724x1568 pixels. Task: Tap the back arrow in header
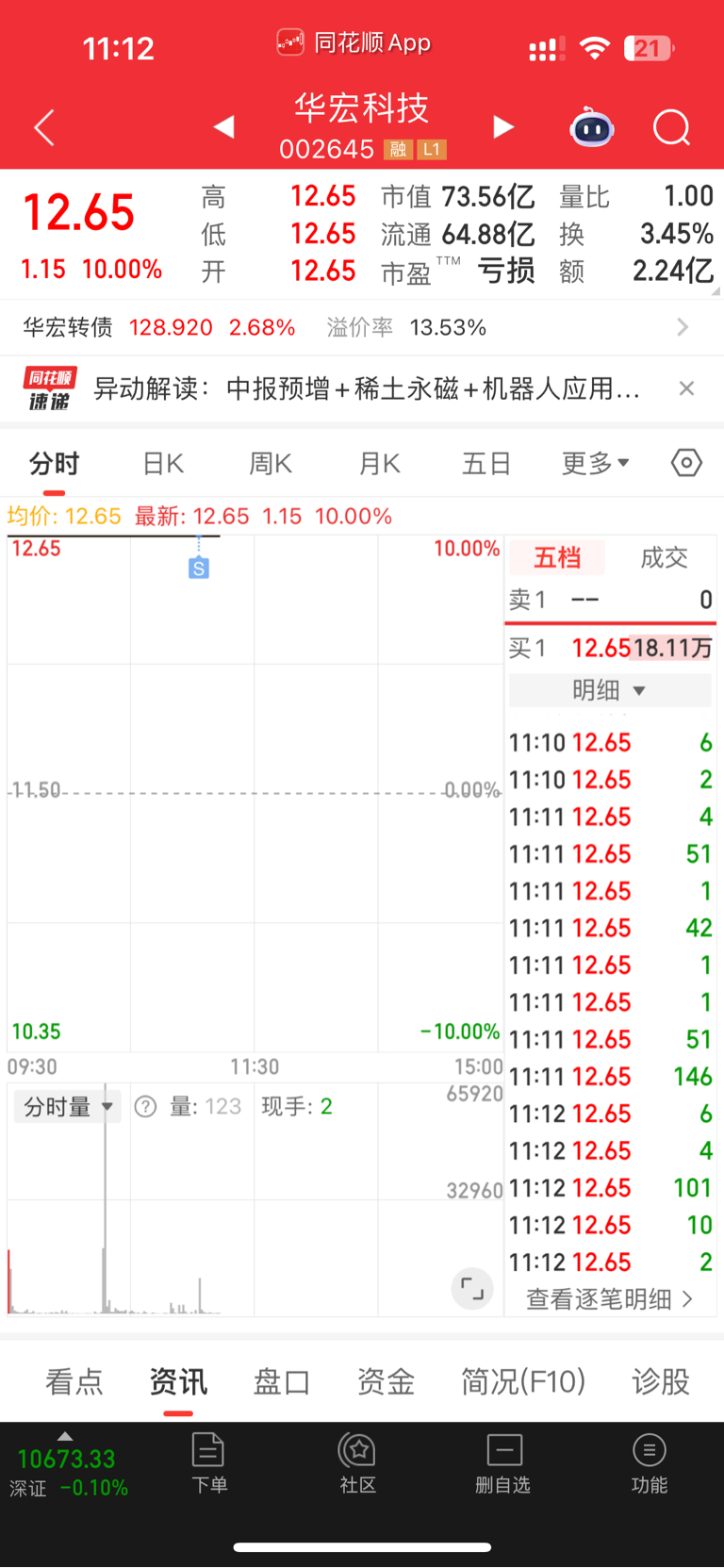click(x=44, y=127)
